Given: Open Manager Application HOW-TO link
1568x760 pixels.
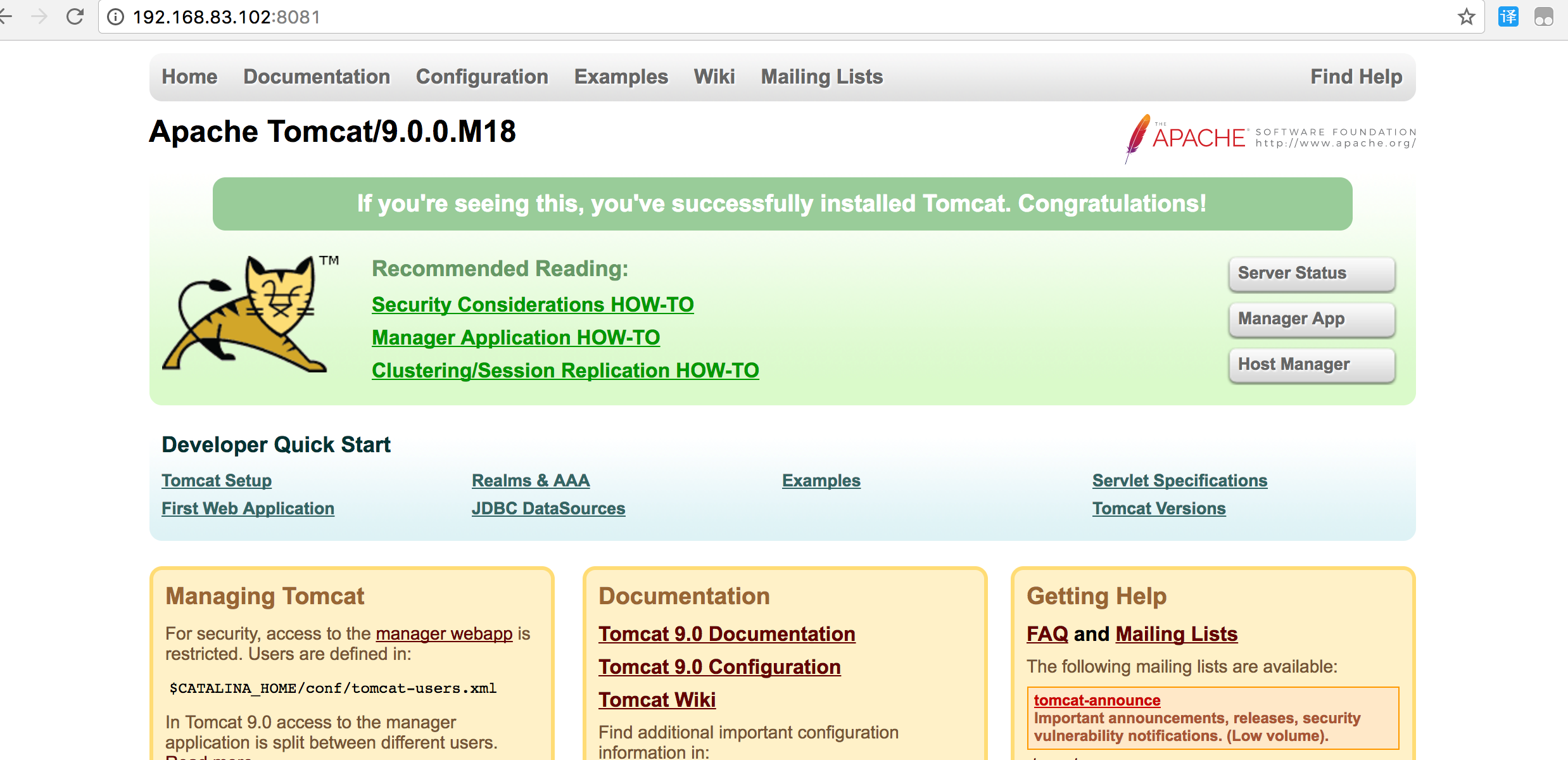Looking at the screenshot, I should tap(516, 338).
